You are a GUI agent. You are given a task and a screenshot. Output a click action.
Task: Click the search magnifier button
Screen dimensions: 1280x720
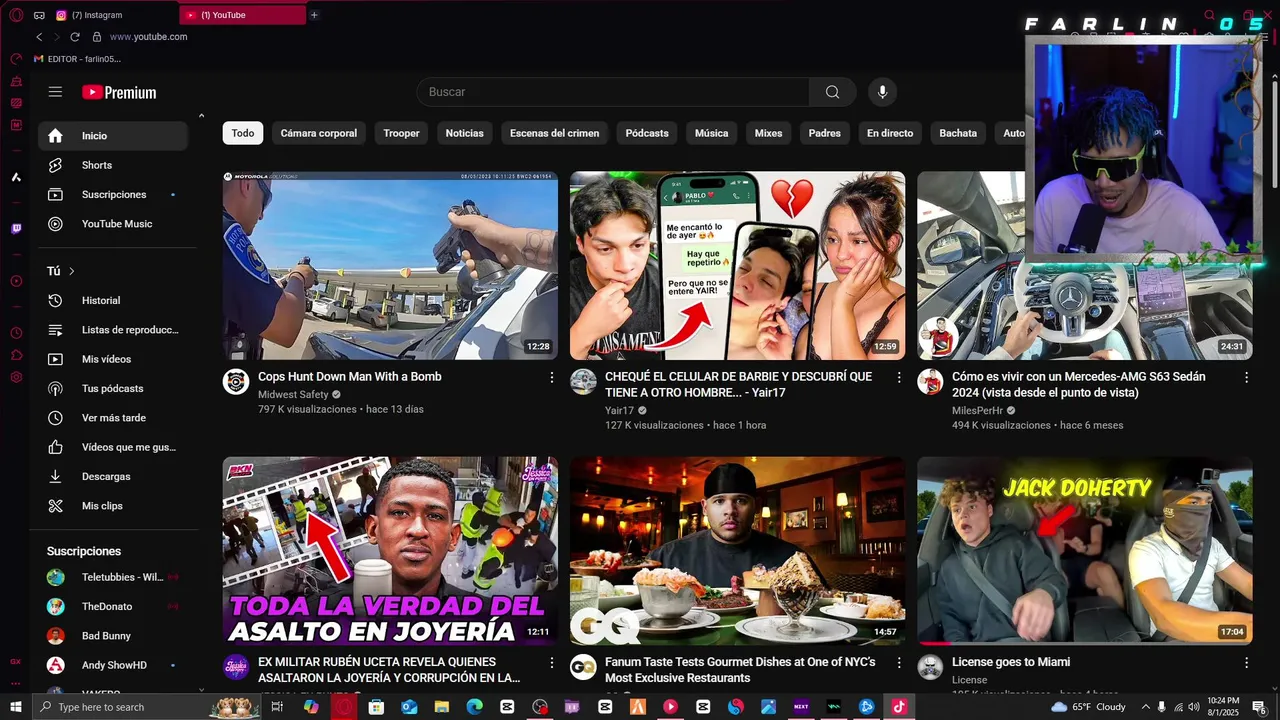[832, 92]
